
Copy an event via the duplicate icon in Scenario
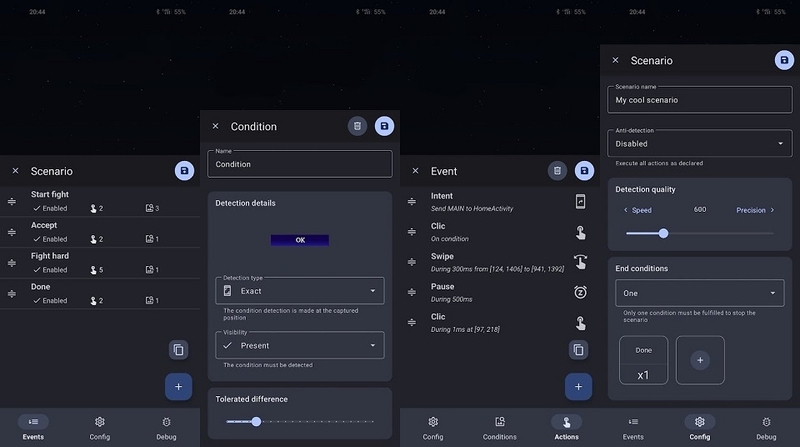click(x=178, y=350)
